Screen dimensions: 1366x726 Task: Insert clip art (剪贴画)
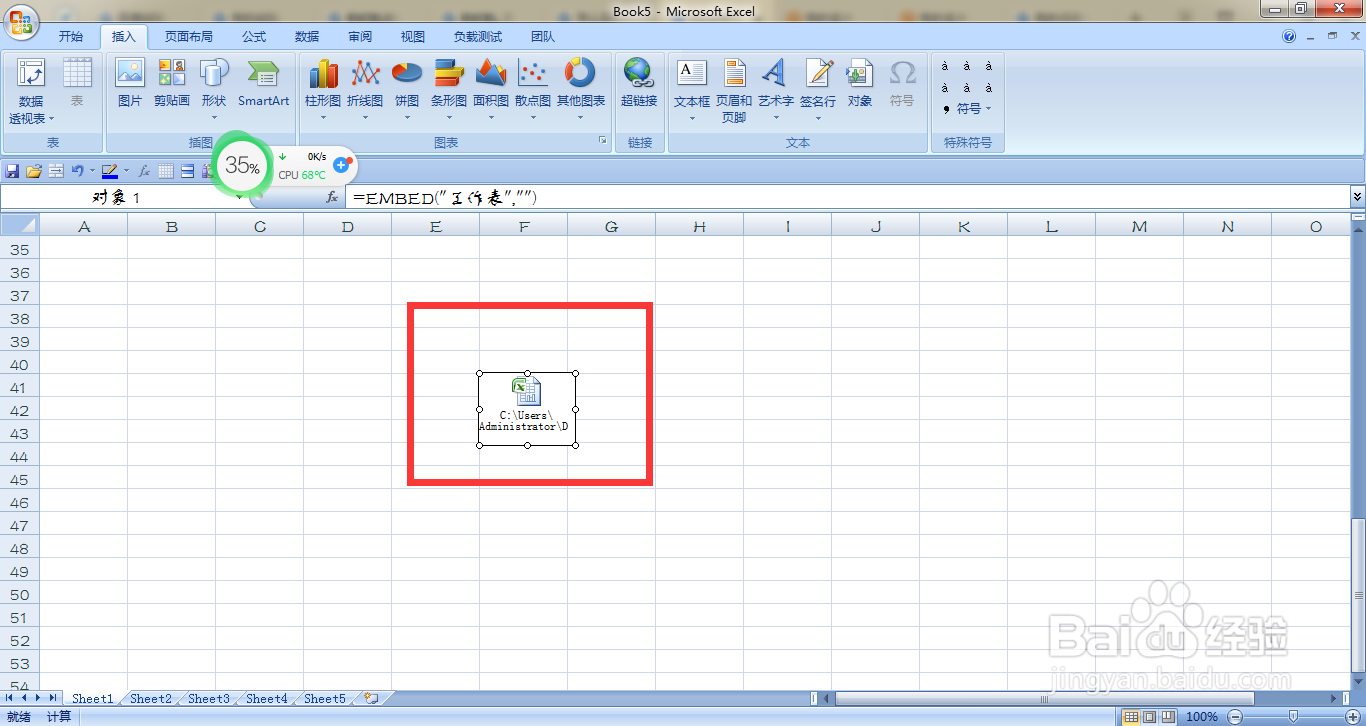pos(172,84)
